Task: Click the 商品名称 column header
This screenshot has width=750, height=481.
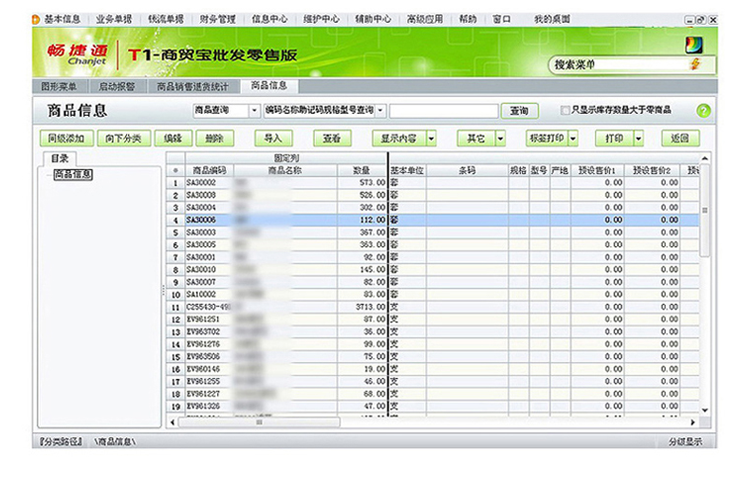Action: click(x=286, y=170)
